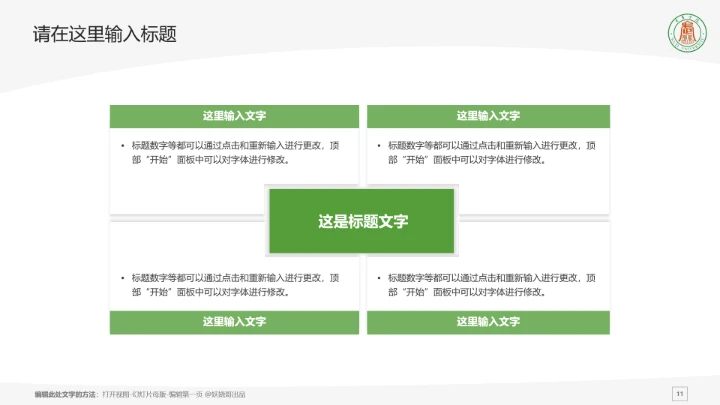Click the slide page number 11 box

coord(680,394)
